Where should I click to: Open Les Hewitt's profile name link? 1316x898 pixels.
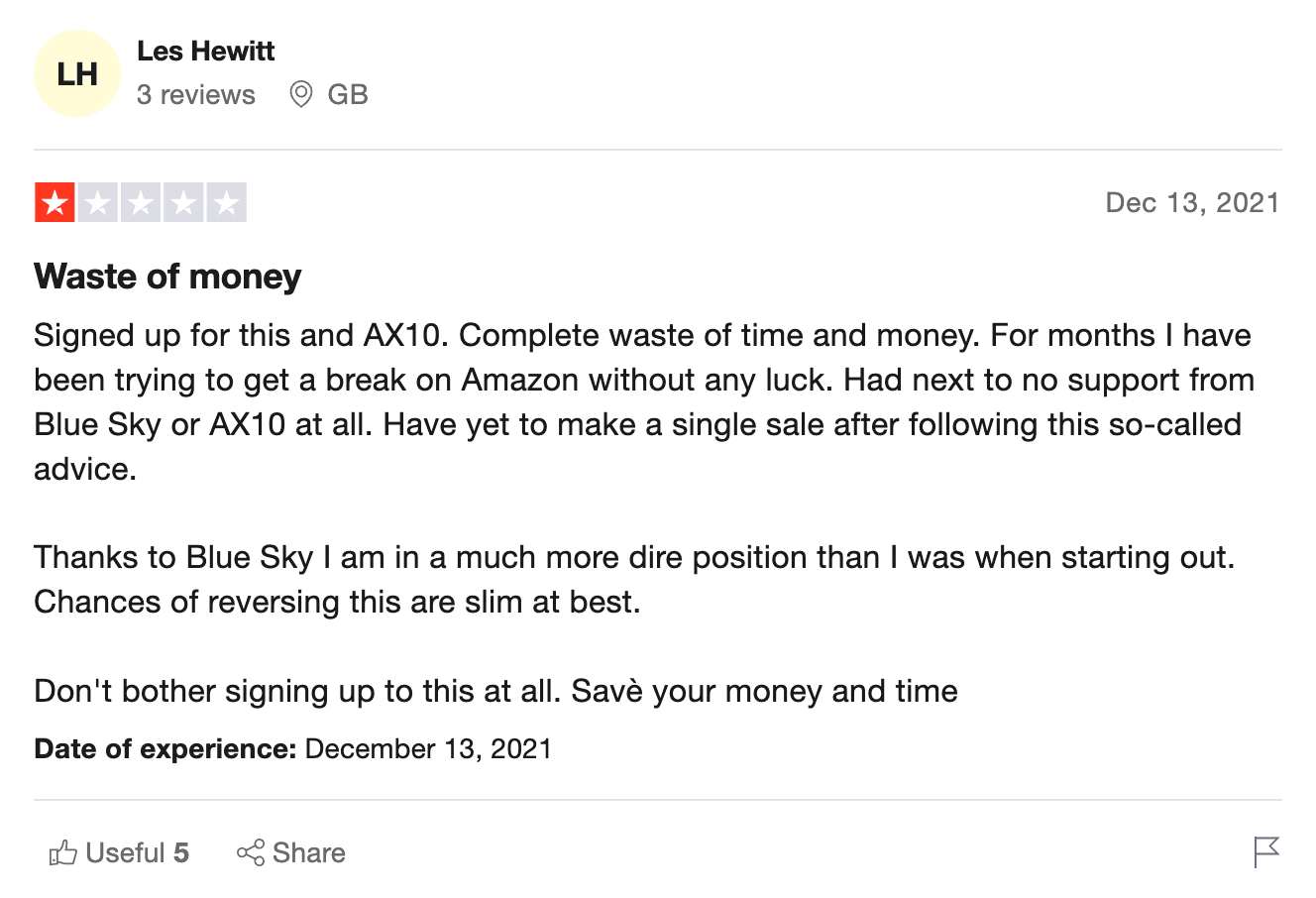[205, 51]
